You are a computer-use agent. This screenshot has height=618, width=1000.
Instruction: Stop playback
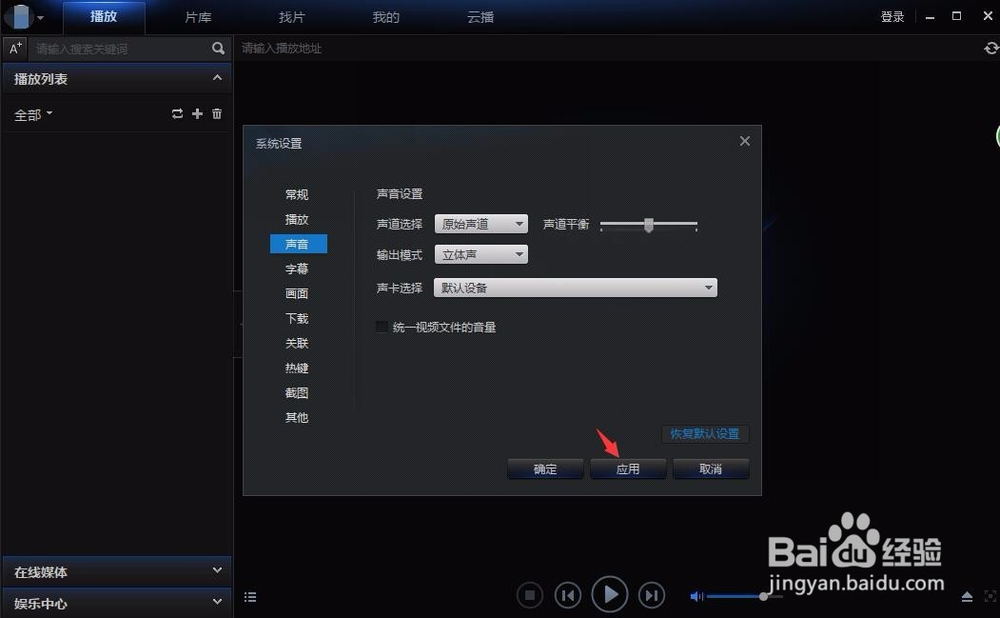point(529,596)
